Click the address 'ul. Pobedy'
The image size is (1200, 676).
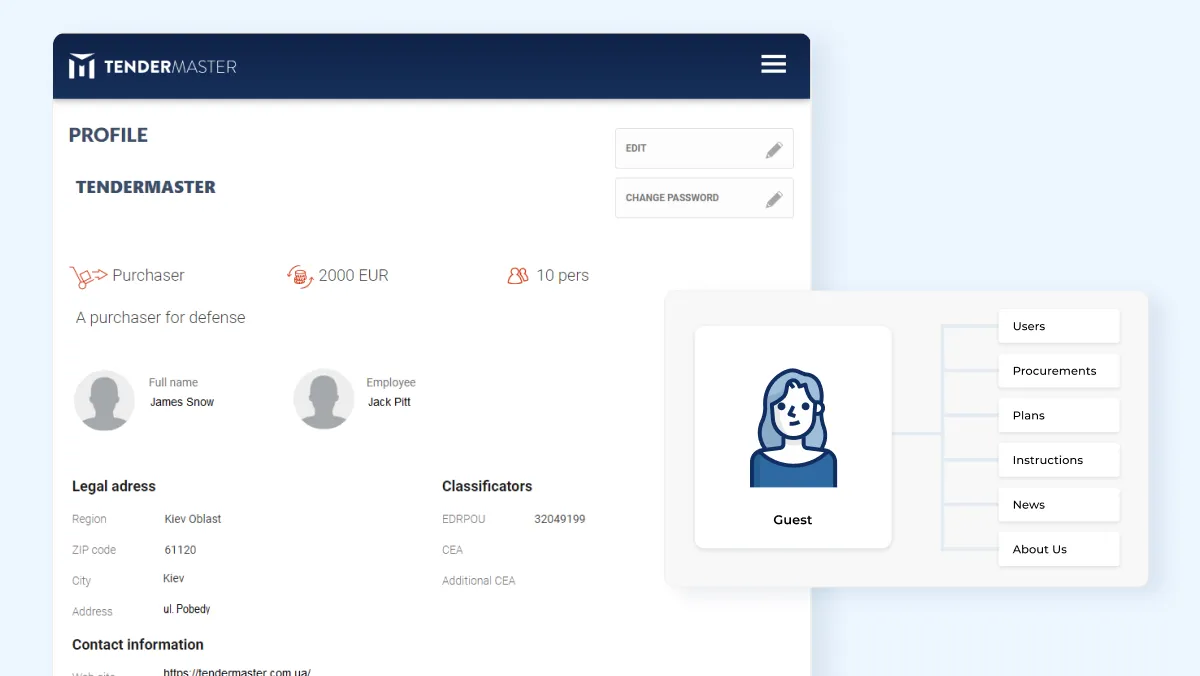click(x=187, y=609)
